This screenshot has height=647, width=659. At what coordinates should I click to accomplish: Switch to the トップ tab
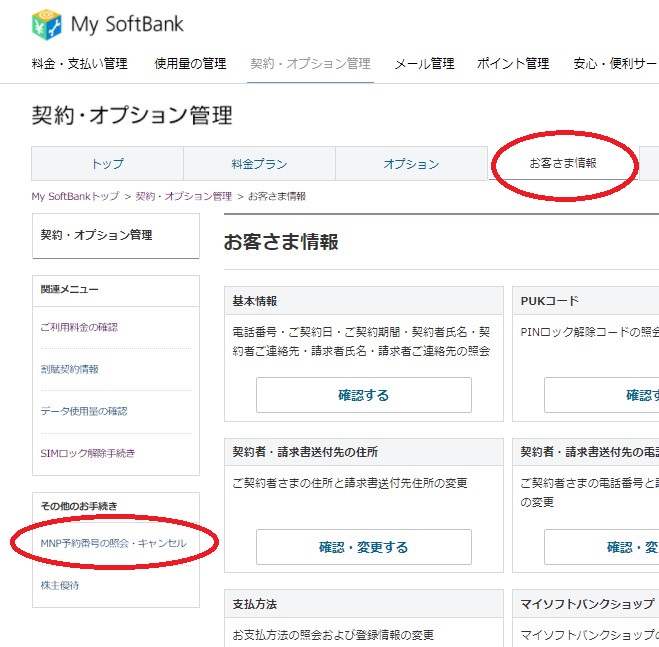tap(108, 164)
